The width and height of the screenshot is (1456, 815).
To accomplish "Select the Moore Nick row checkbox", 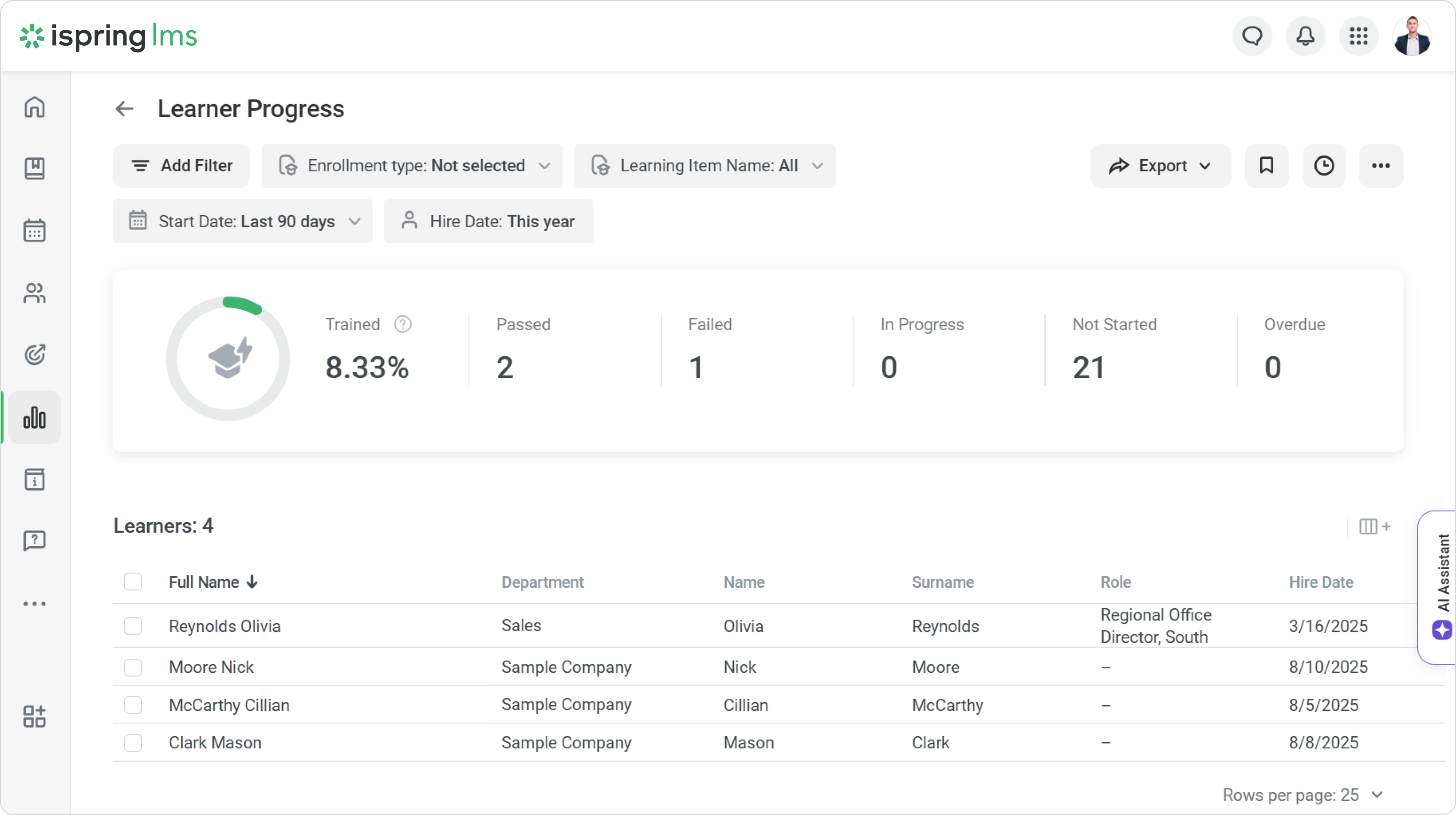I will 133,667.
